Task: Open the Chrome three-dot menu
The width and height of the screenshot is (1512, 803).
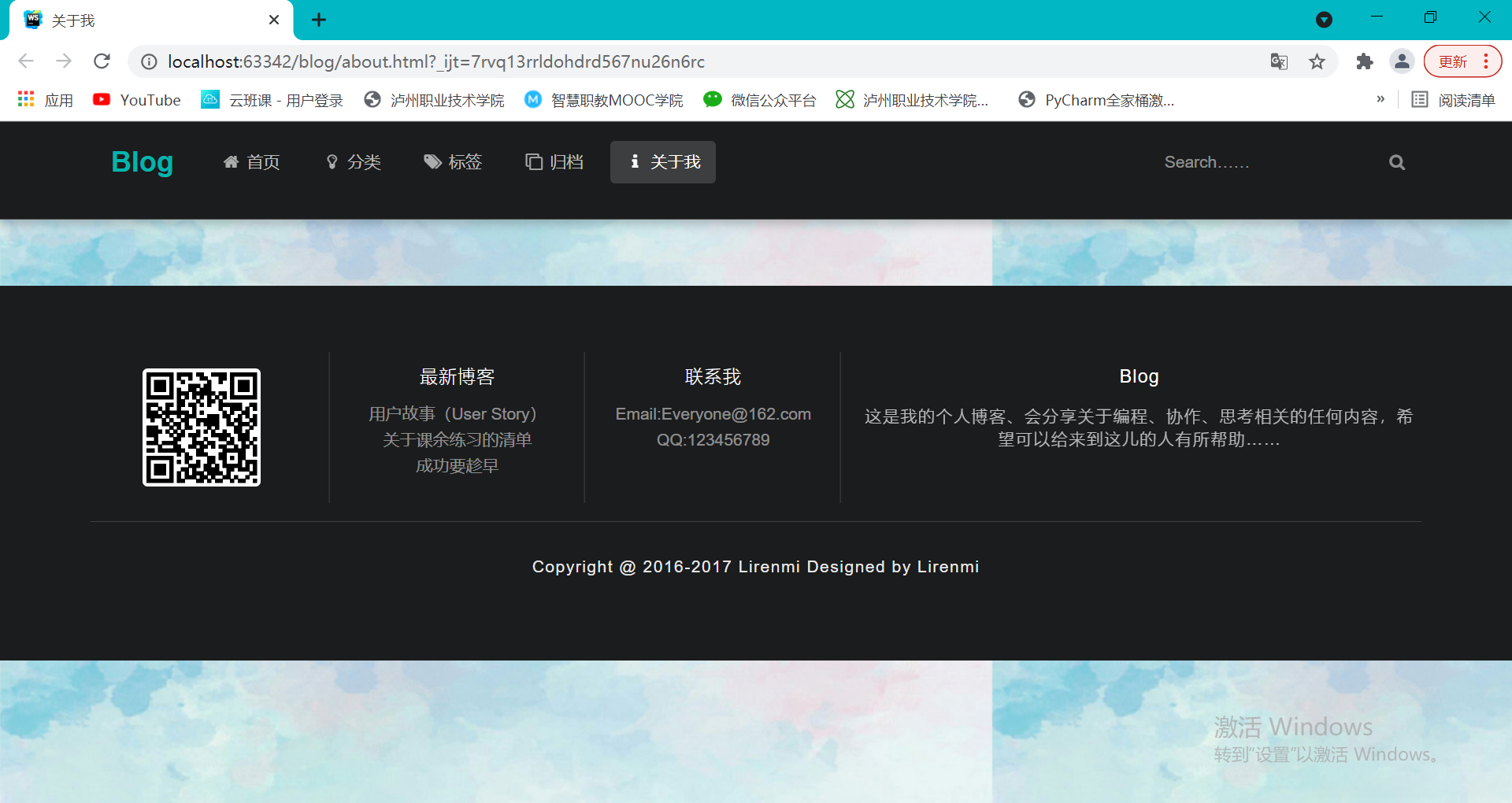Action: [1487, 61]
